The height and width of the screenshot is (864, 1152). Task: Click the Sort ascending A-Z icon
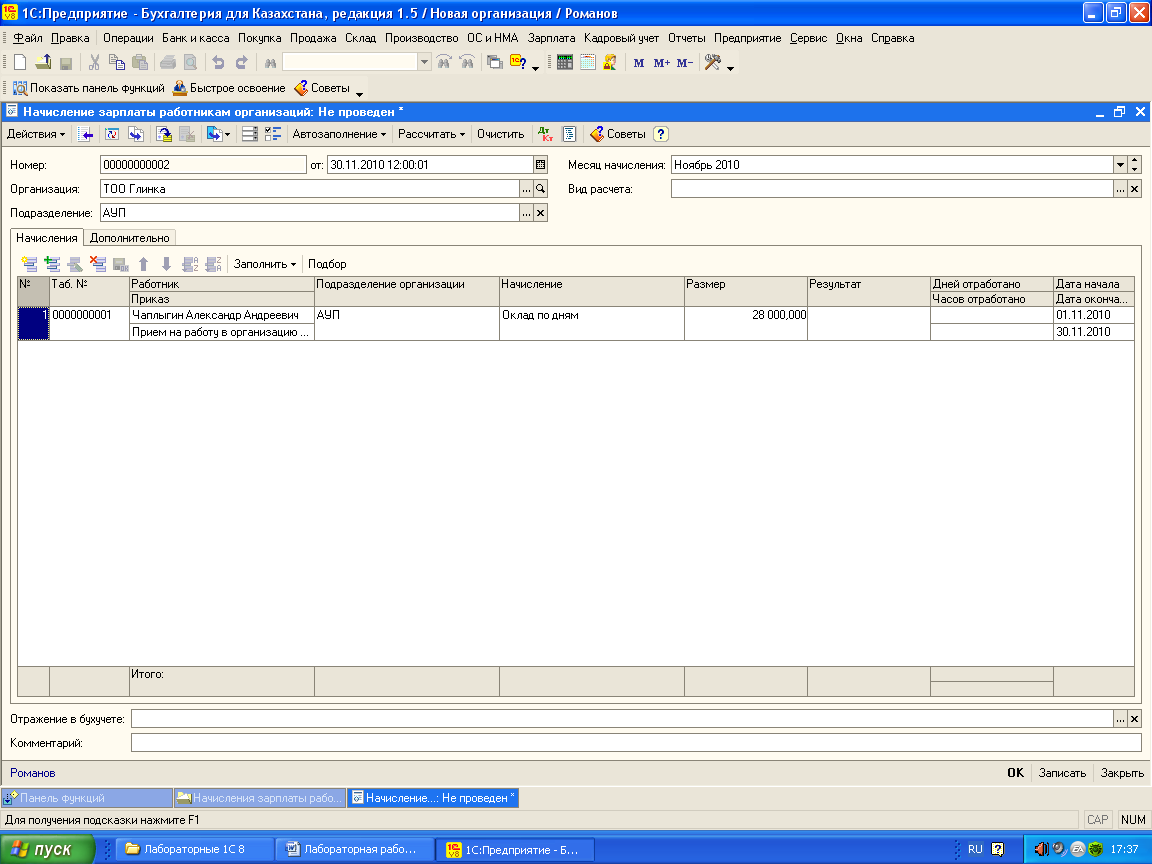click(x=190, y=264)
